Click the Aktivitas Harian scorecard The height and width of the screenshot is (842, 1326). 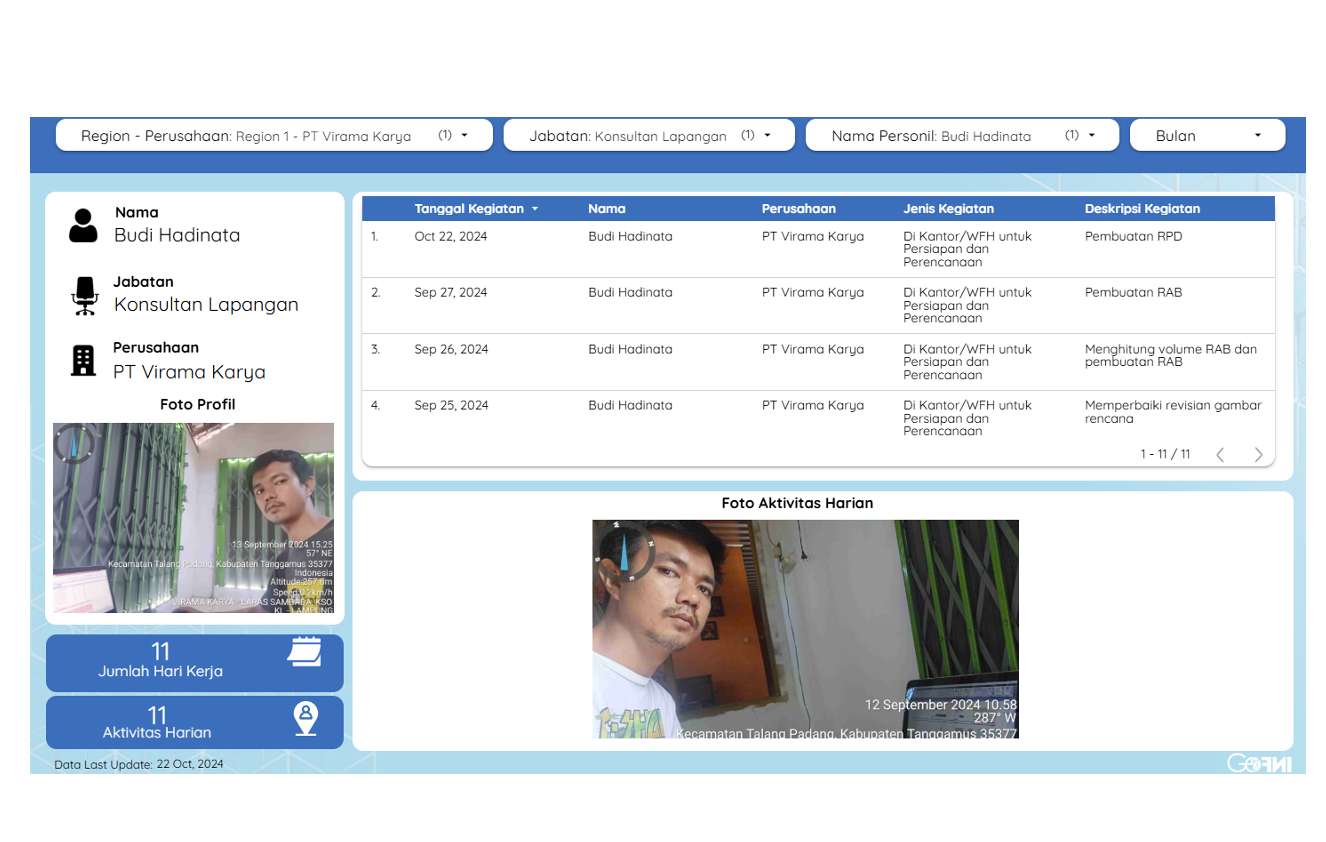click(x=195, y=722)
